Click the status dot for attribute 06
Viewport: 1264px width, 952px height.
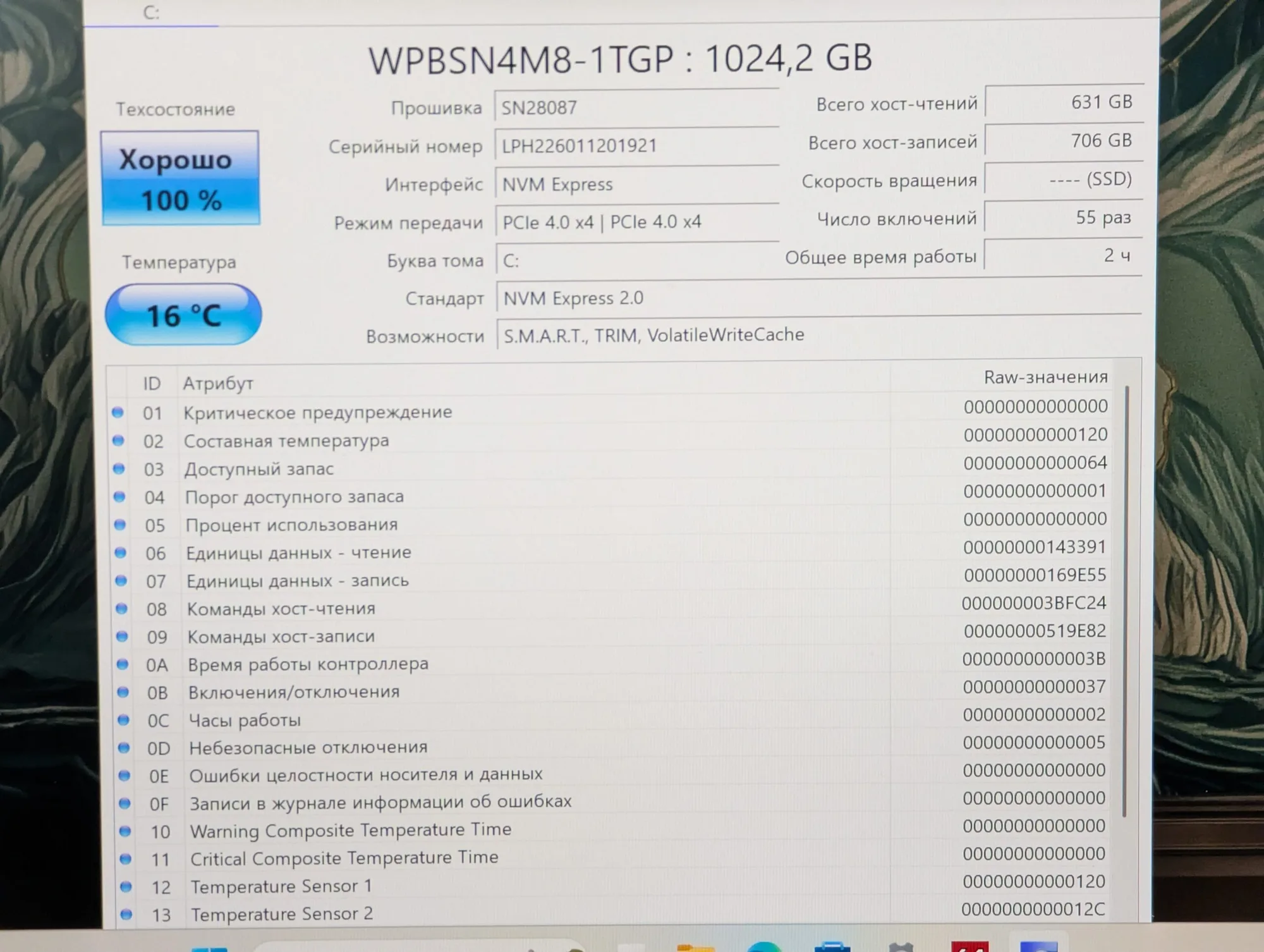tap(120, 552)
